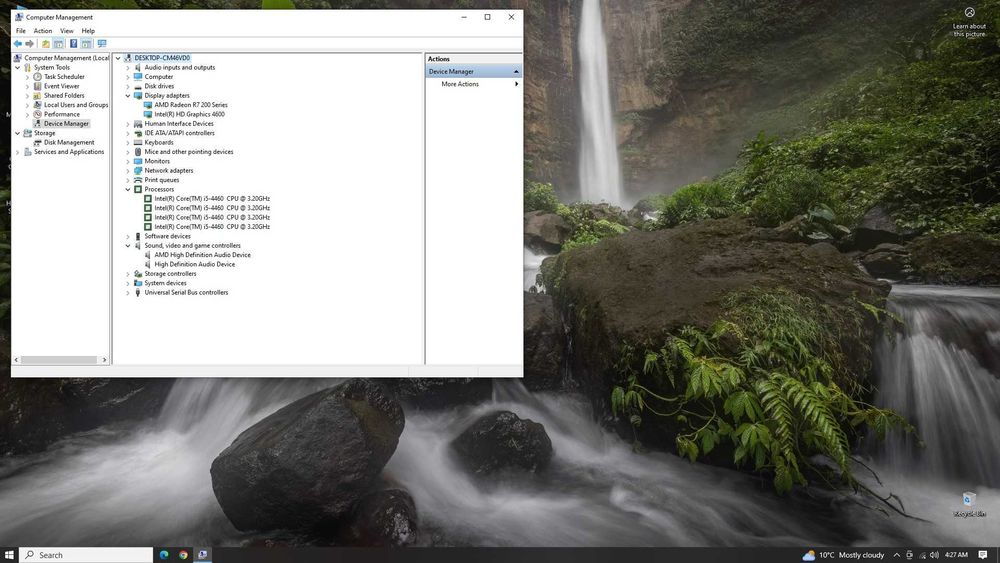Collapse the DESKTOP-CM46VD0 root node

pyautogui.click(x=118, y=58)
